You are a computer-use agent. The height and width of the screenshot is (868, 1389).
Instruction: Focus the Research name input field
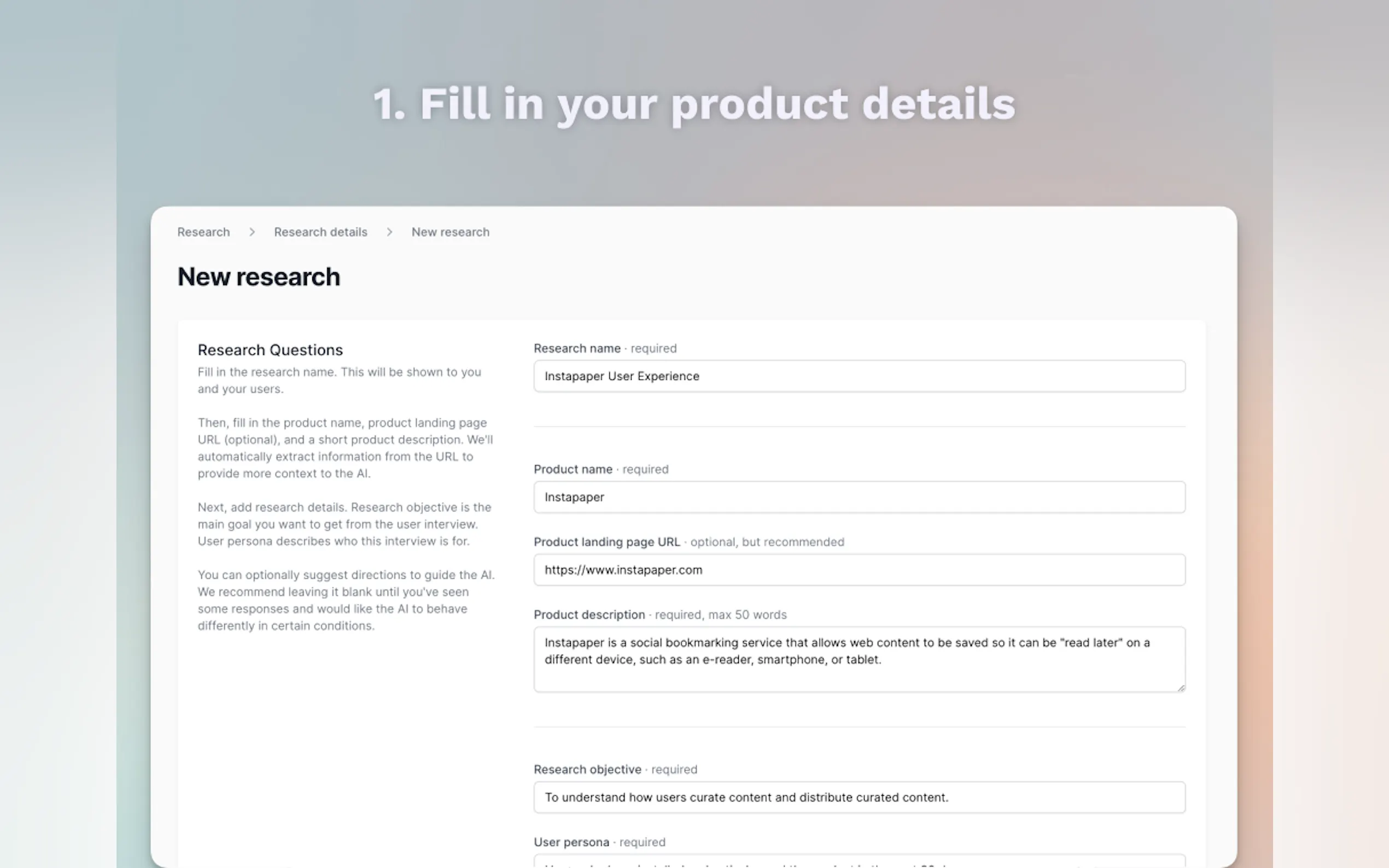(859, 376)
